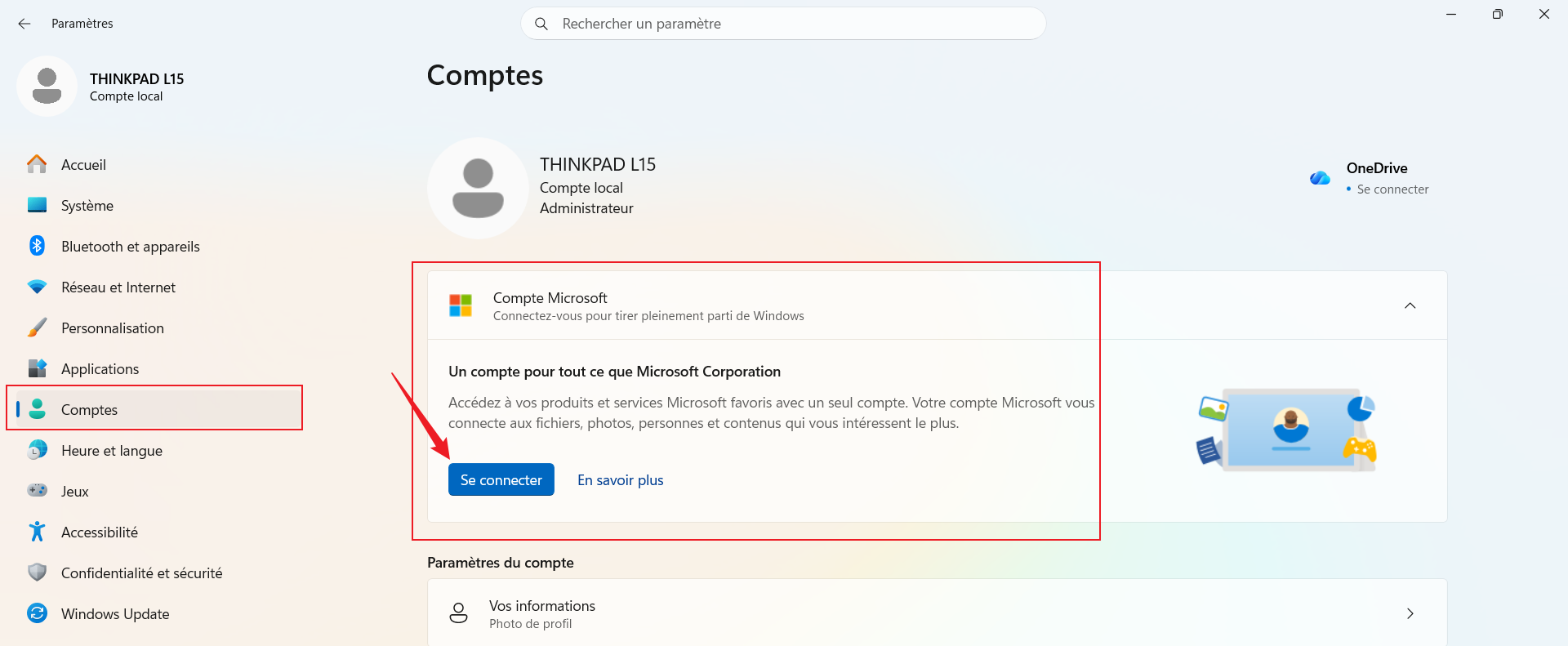Click the Jeux gamepad icon
The image size is (1568, 646).
coord(37,490)
